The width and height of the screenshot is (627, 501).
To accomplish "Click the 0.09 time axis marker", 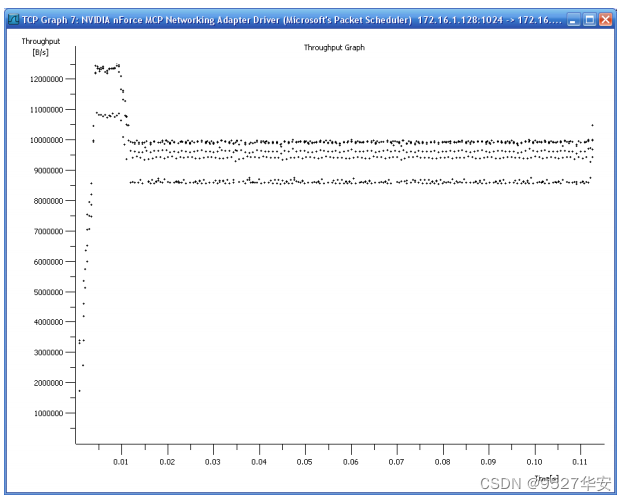I will 488,462.
